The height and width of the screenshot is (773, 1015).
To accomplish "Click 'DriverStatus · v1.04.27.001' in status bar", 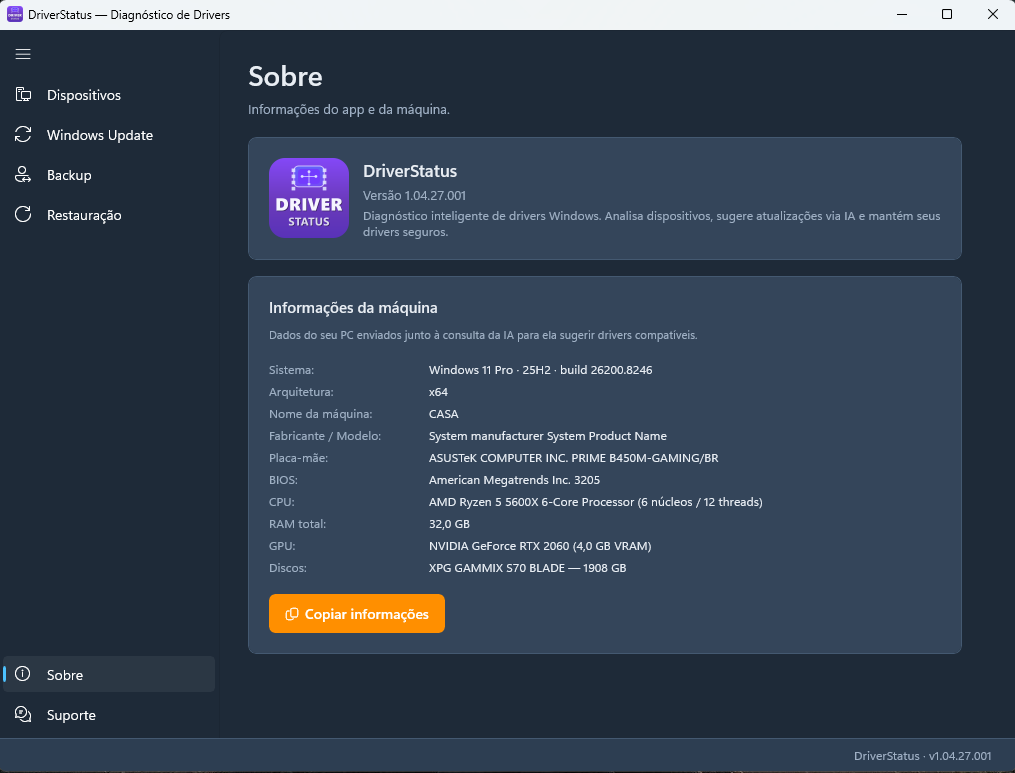I will point(922,756).
